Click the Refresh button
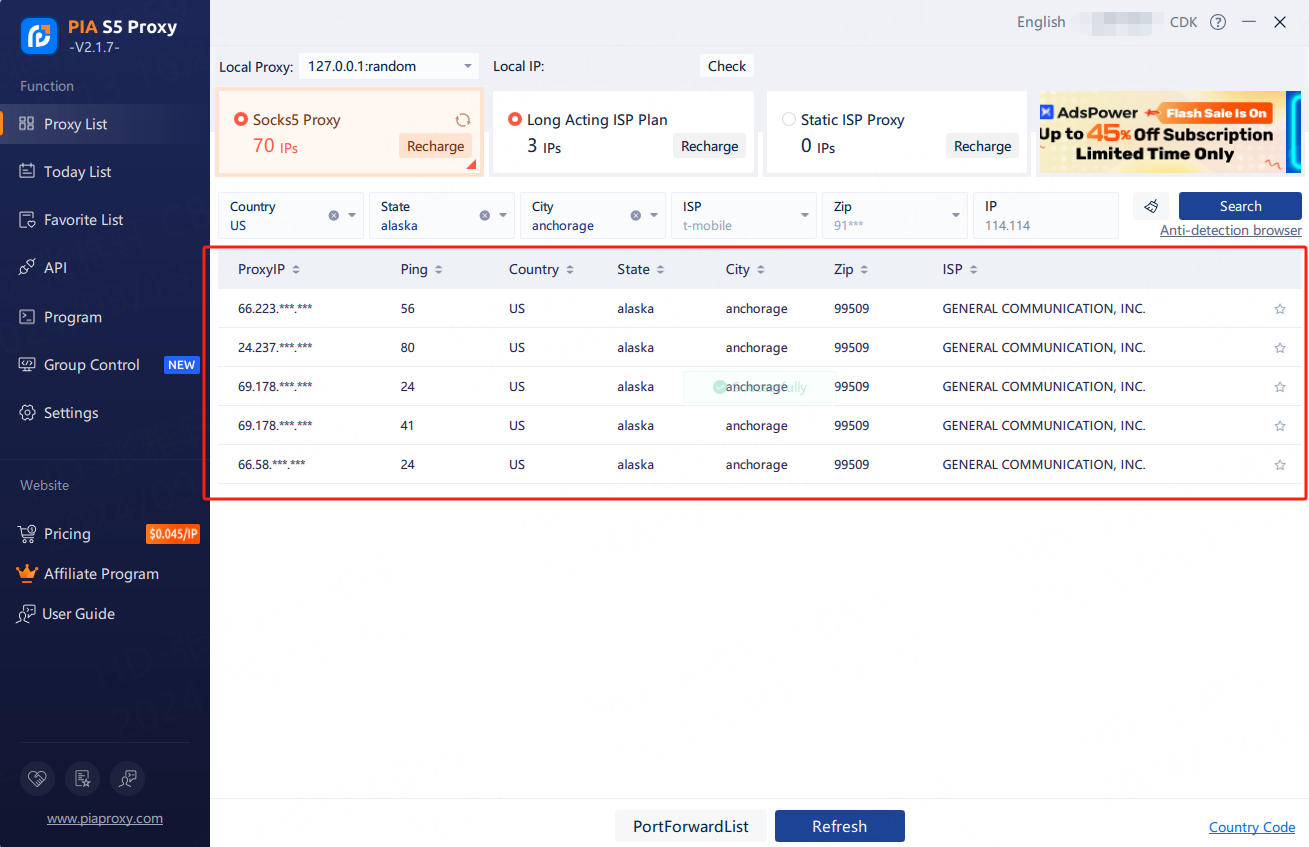 839,826
